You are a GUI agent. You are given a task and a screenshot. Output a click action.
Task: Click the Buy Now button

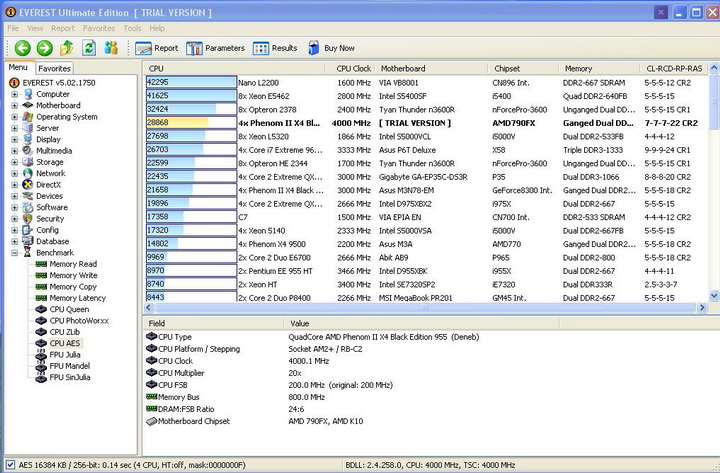click(331, 48)
